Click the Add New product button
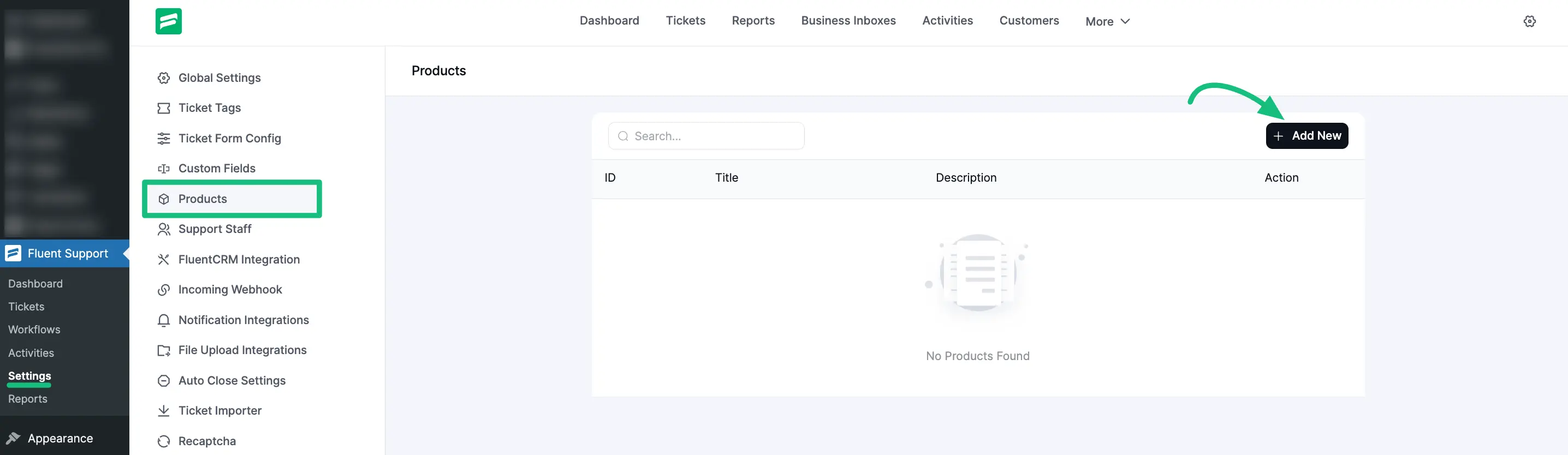 point(1307,136)
